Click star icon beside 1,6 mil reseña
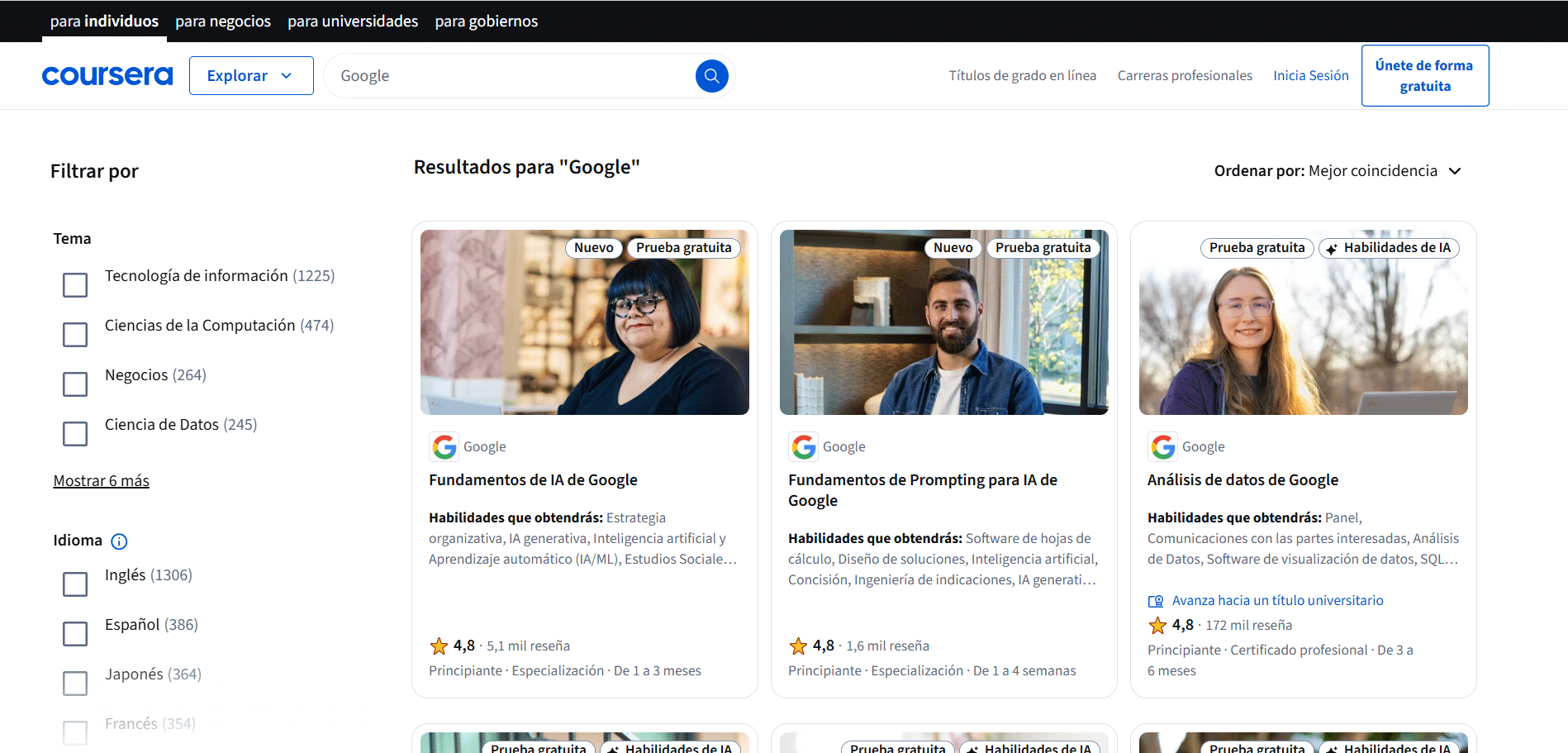 pos(798,646)
